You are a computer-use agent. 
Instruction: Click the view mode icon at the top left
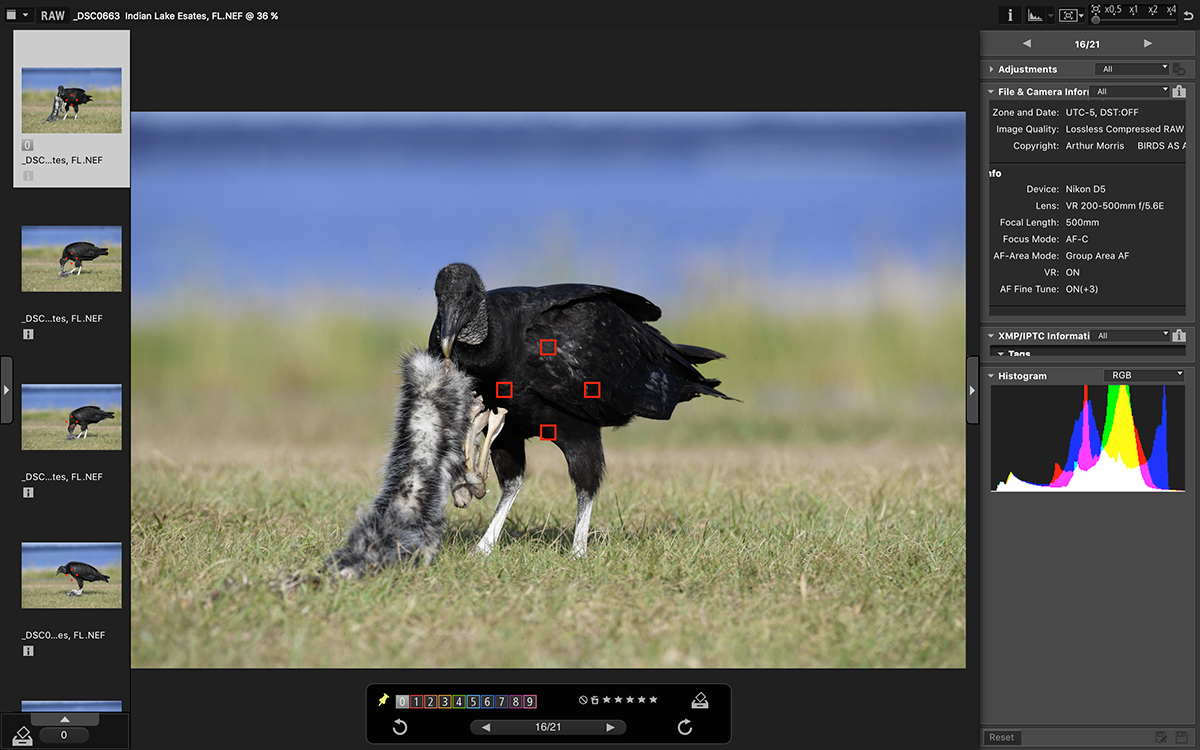[11, 15]
